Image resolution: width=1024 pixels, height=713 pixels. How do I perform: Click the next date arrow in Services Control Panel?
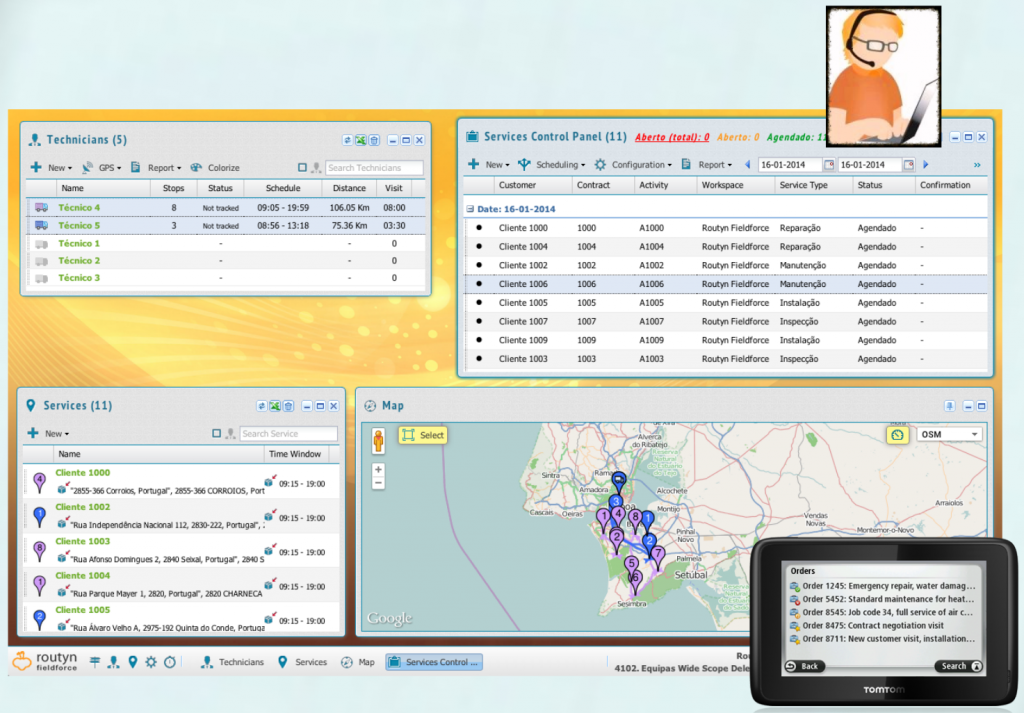(926, 165)
